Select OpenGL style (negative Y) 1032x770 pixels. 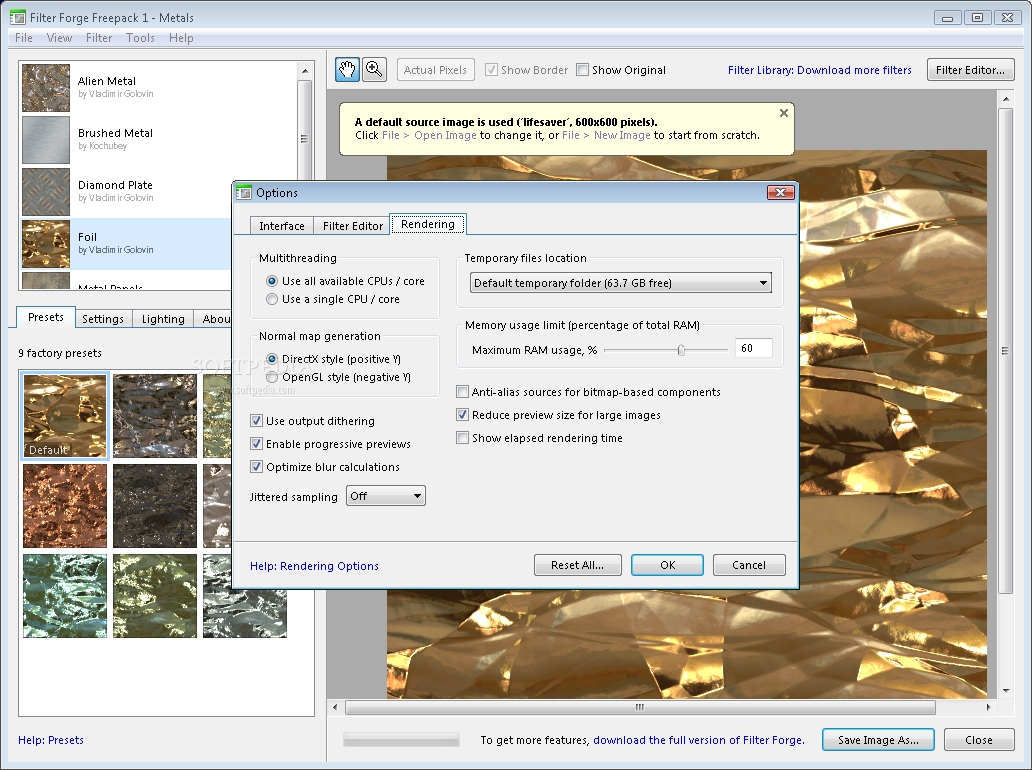click(272, 378)
